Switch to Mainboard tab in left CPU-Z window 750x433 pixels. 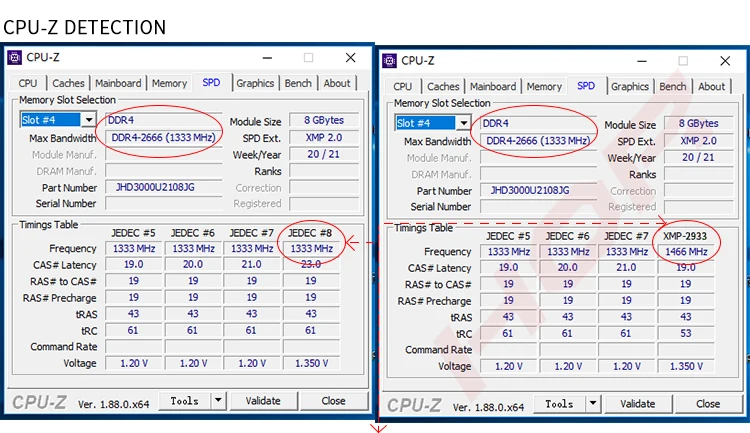click(x=118, y=83)
